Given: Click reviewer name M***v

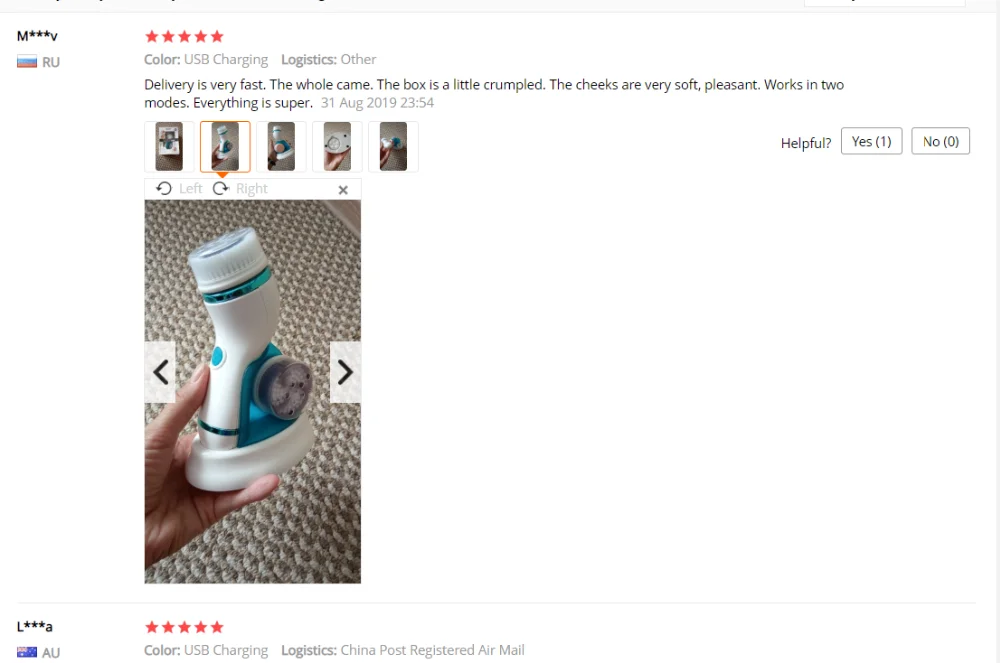Looking at the screenshot, I should (37, 36).
